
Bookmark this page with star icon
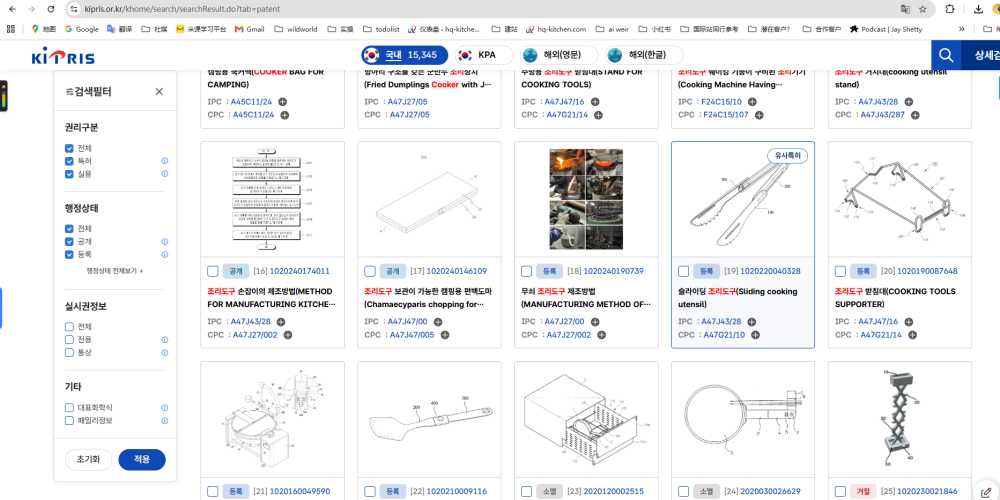click(x=923, y=10)
